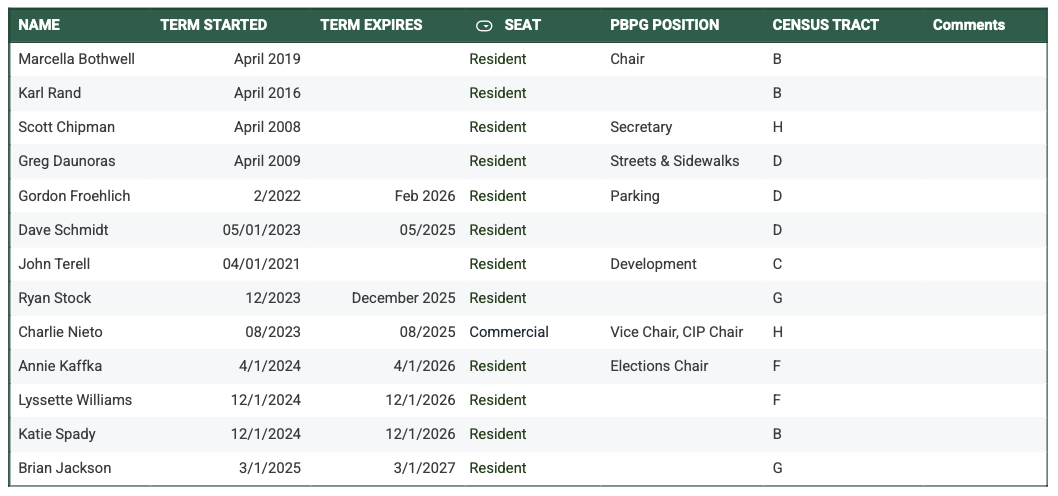Select the Feb 2026 term expires cell
Viewport: 1058px width, 496px height.
(387, 196)
